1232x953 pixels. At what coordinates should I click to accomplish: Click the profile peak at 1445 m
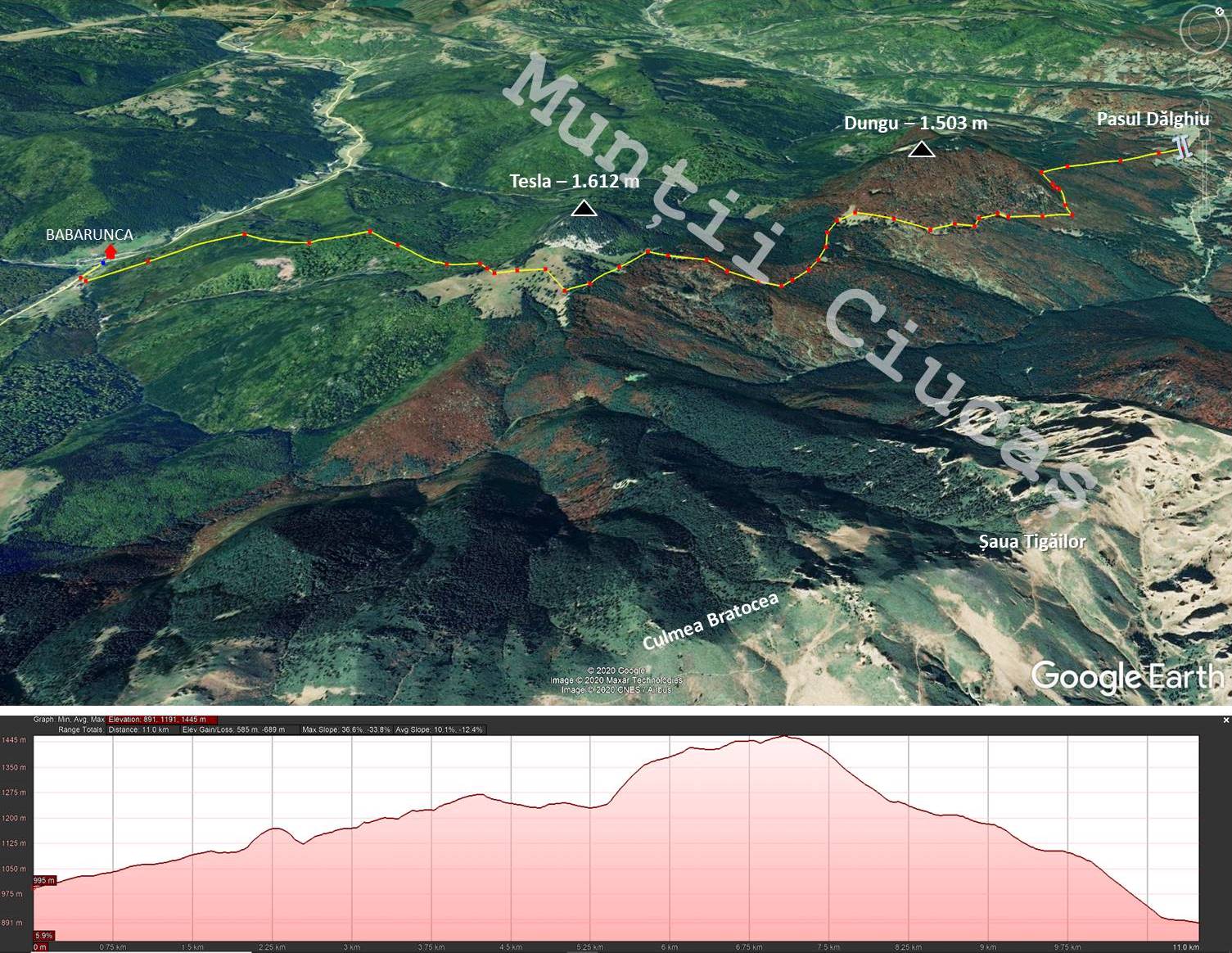click(x=784, y=737)
